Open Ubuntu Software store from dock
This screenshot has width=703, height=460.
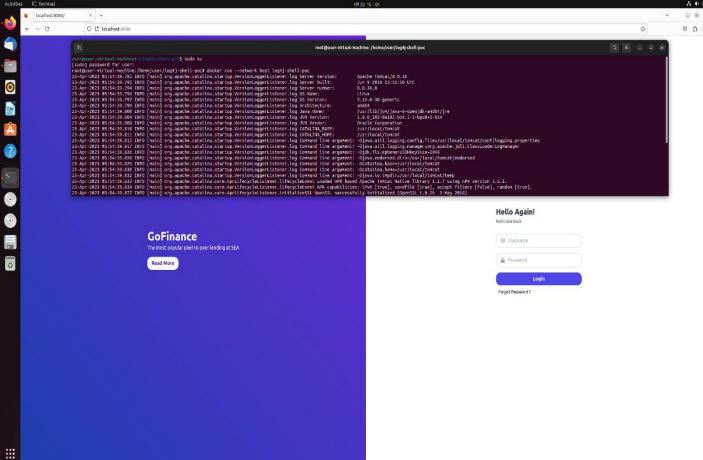(10, 130)
